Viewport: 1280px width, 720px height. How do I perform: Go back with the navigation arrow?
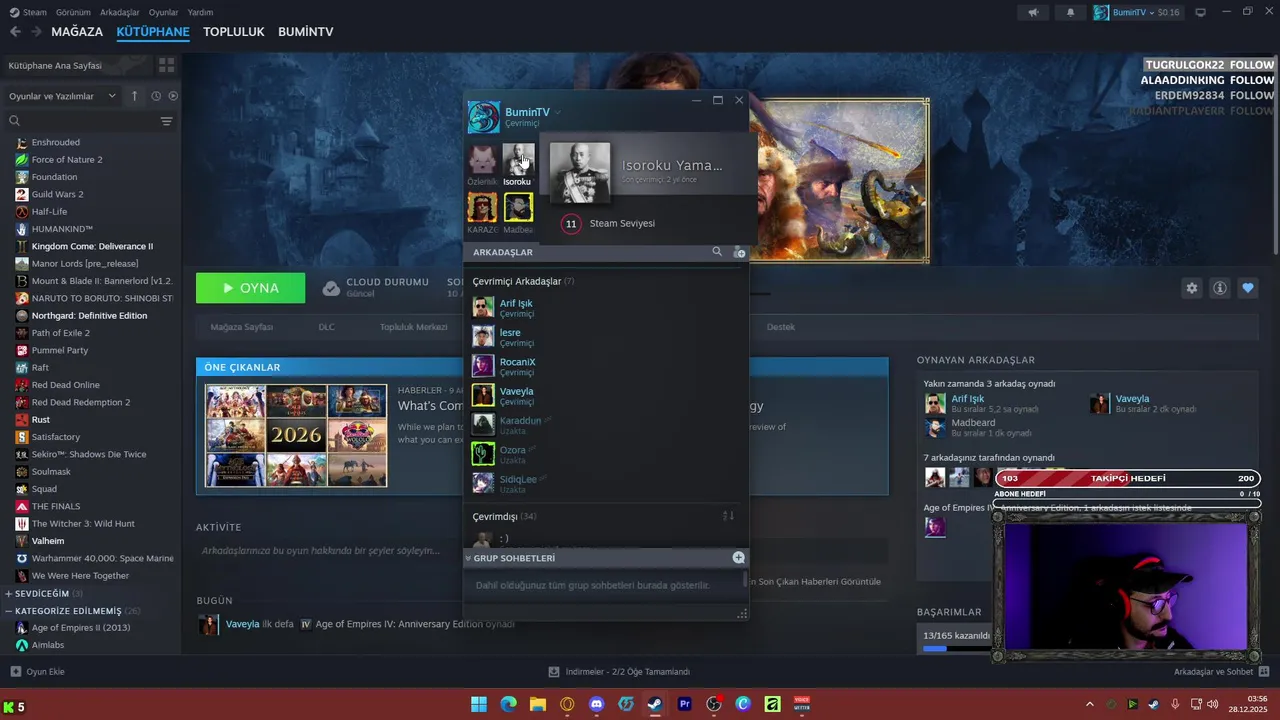15,32
